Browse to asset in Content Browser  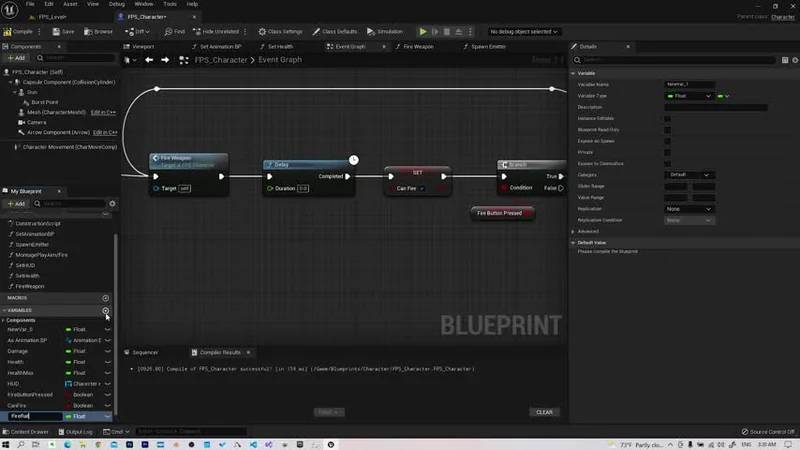coord(98,32)
